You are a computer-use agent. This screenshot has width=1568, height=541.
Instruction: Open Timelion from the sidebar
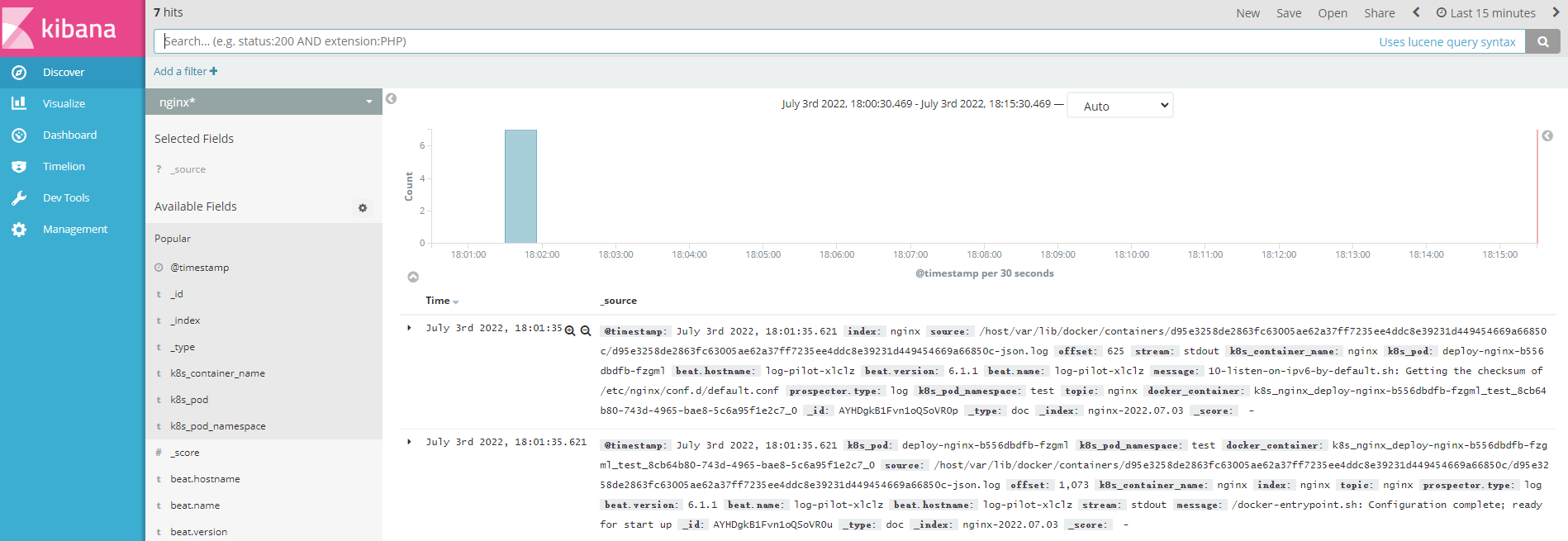(x=72, y=166)
